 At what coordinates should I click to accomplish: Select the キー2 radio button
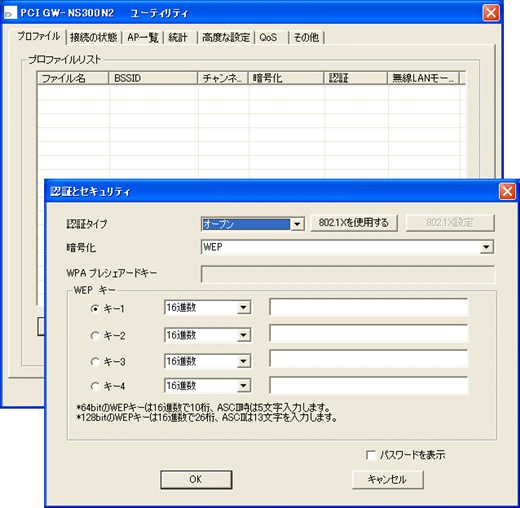coord(95,335)
